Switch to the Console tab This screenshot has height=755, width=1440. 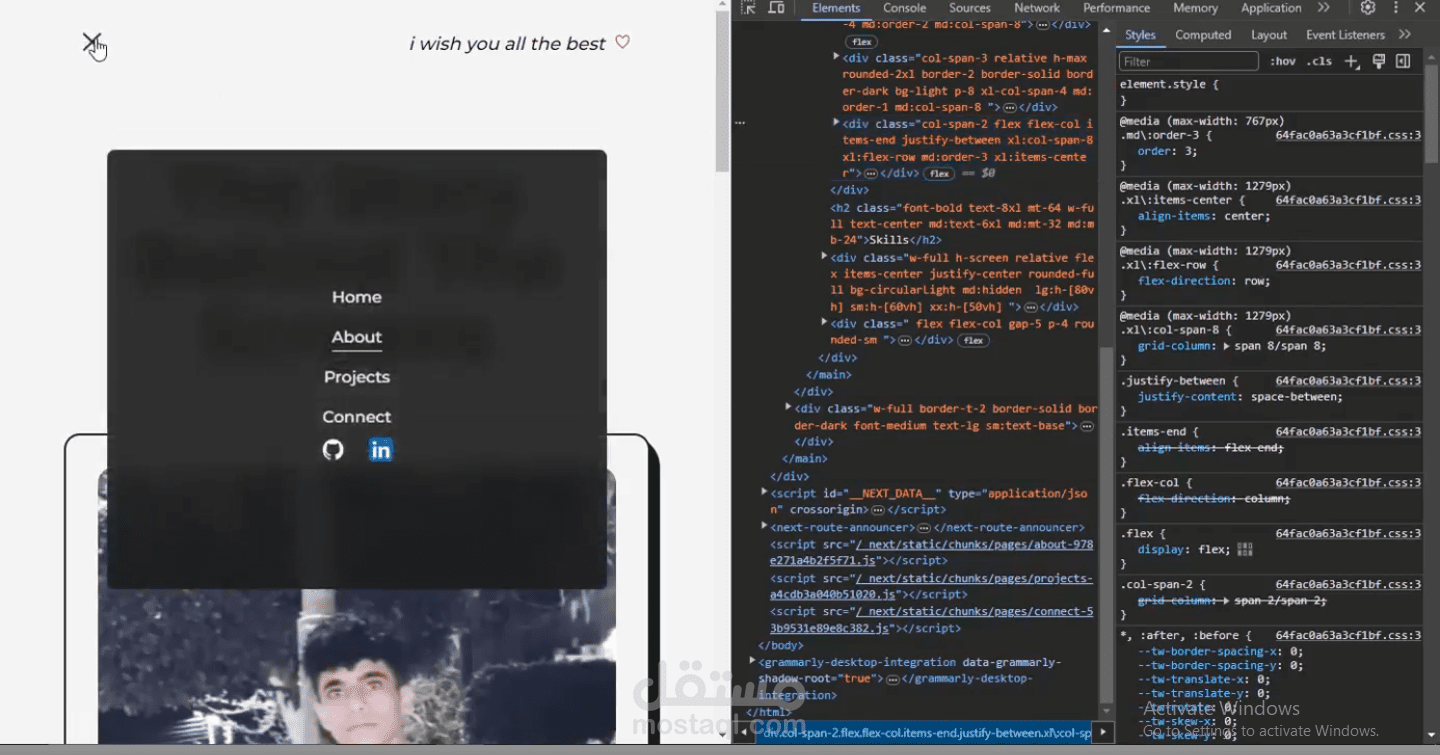point(904,8)
